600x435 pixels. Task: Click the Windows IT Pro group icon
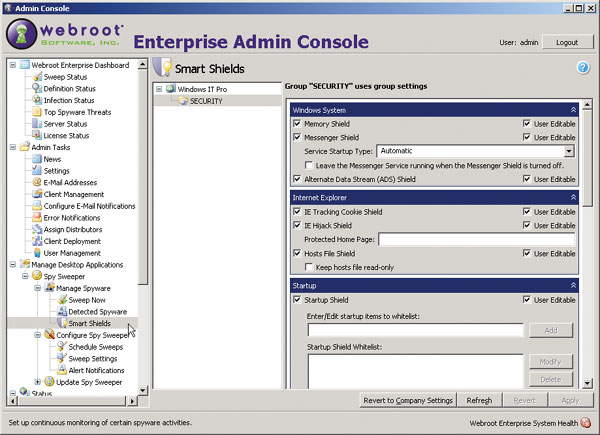(170, 90)
